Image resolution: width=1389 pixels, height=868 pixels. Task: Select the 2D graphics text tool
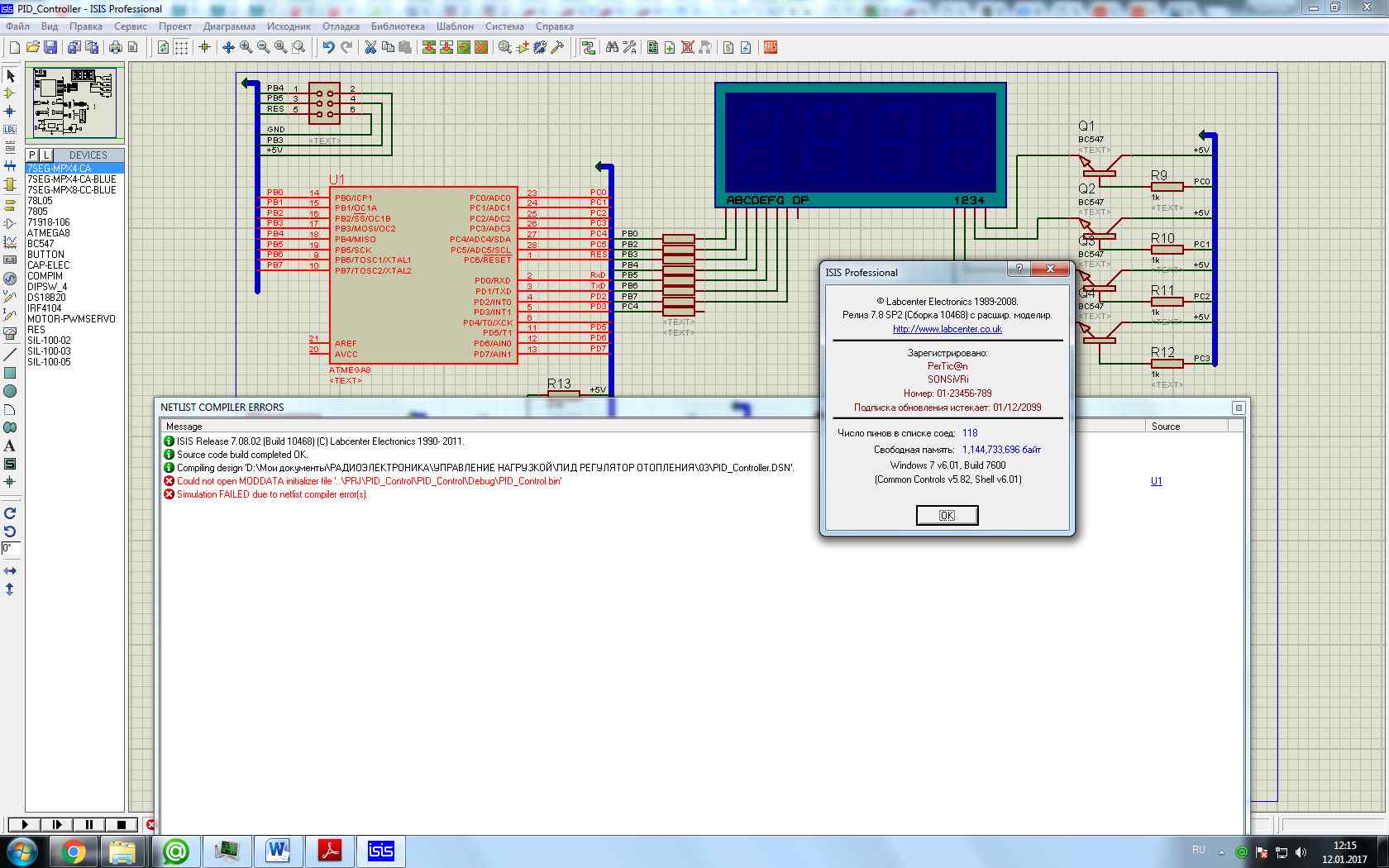click(10, 446)
